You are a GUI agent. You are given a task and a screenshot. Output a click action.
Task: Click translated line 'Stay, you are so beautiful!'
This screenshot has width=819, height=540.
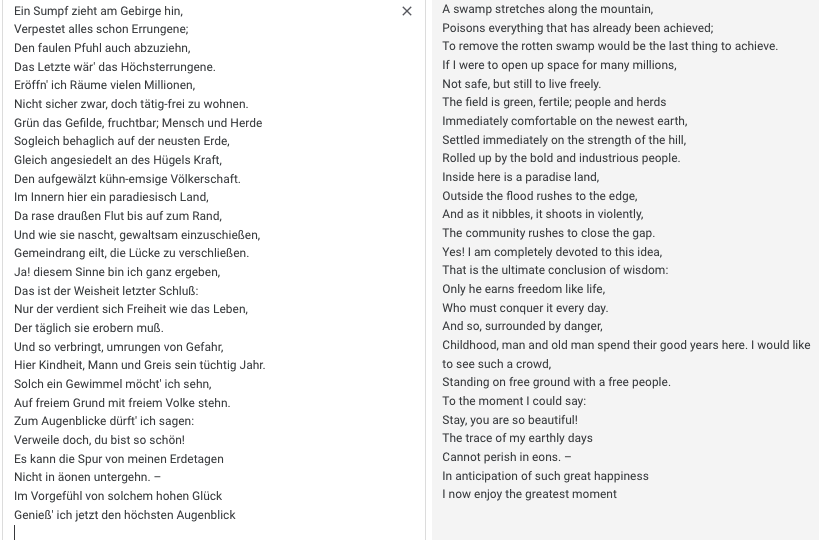coord(510,420)
